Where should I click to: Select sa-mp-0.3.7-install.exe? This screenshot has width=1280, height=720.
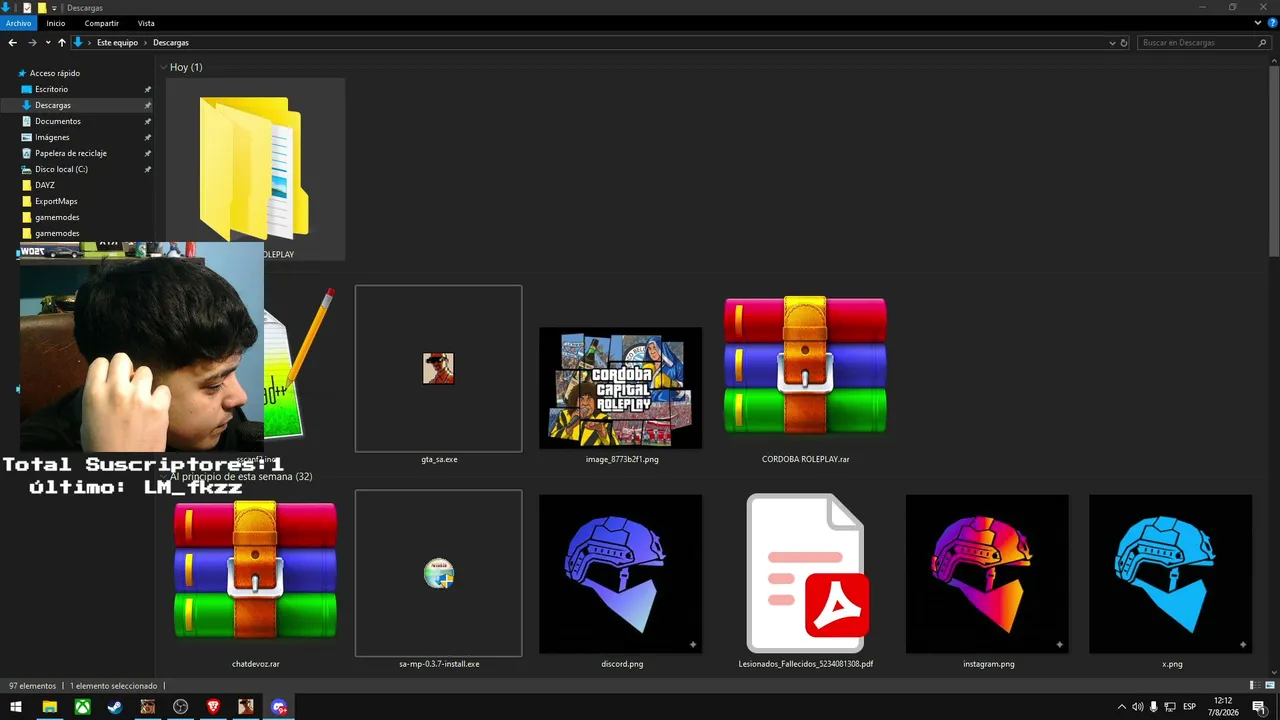pos(438,581)
